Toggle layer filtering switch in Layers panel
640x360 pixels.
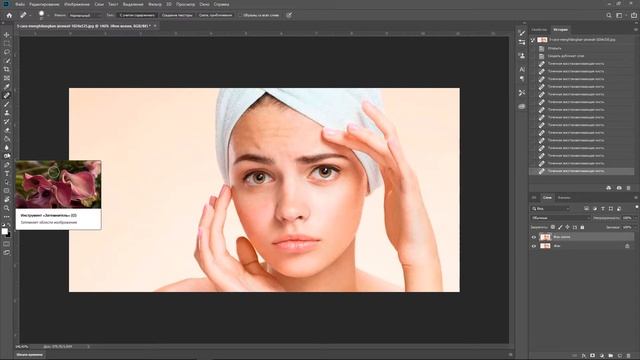click(637, 207)
